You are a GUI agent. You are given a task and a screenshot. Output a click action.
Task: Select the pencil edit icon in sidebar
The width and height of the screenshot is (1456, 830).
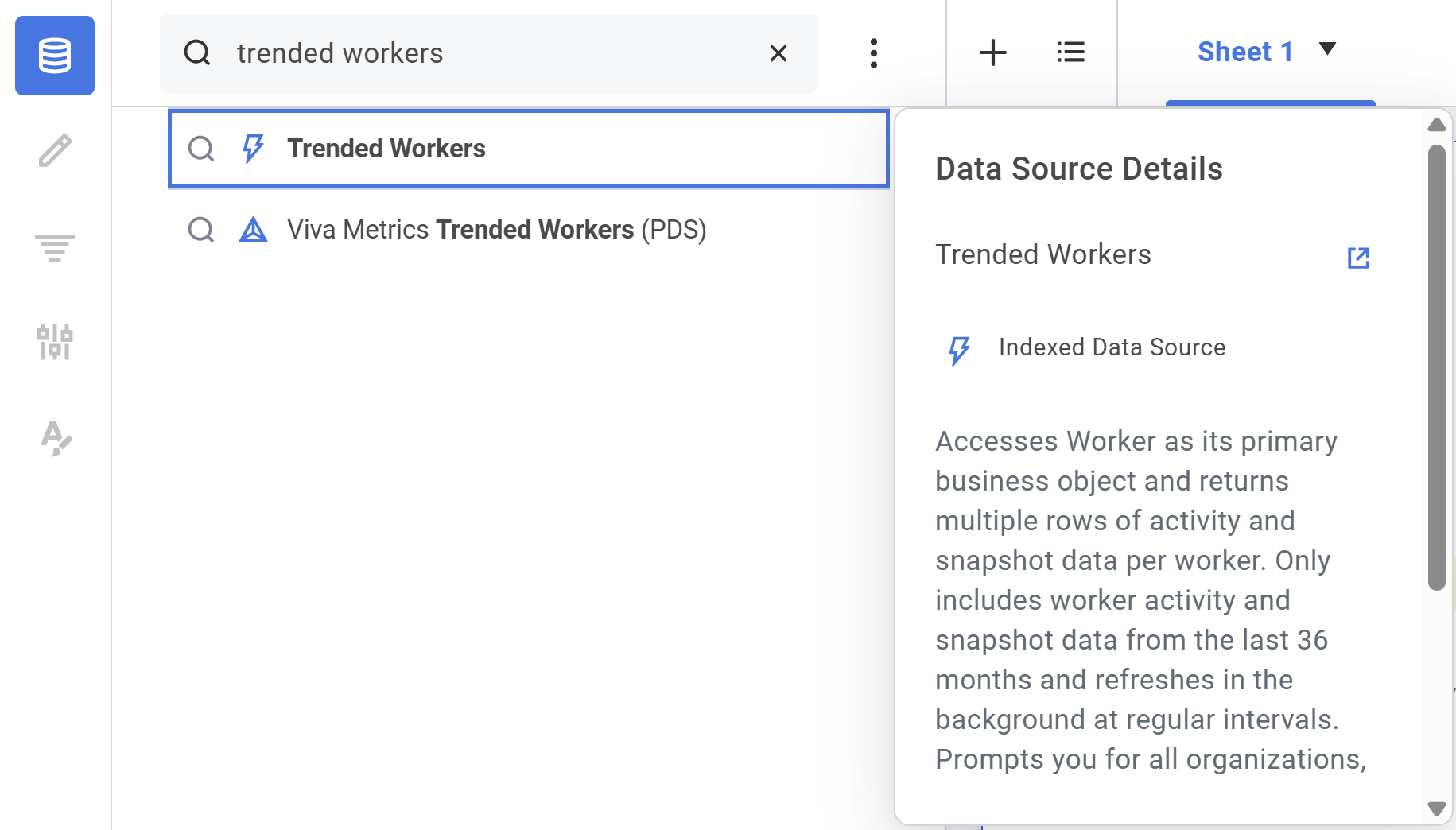(x=55, y=150)
